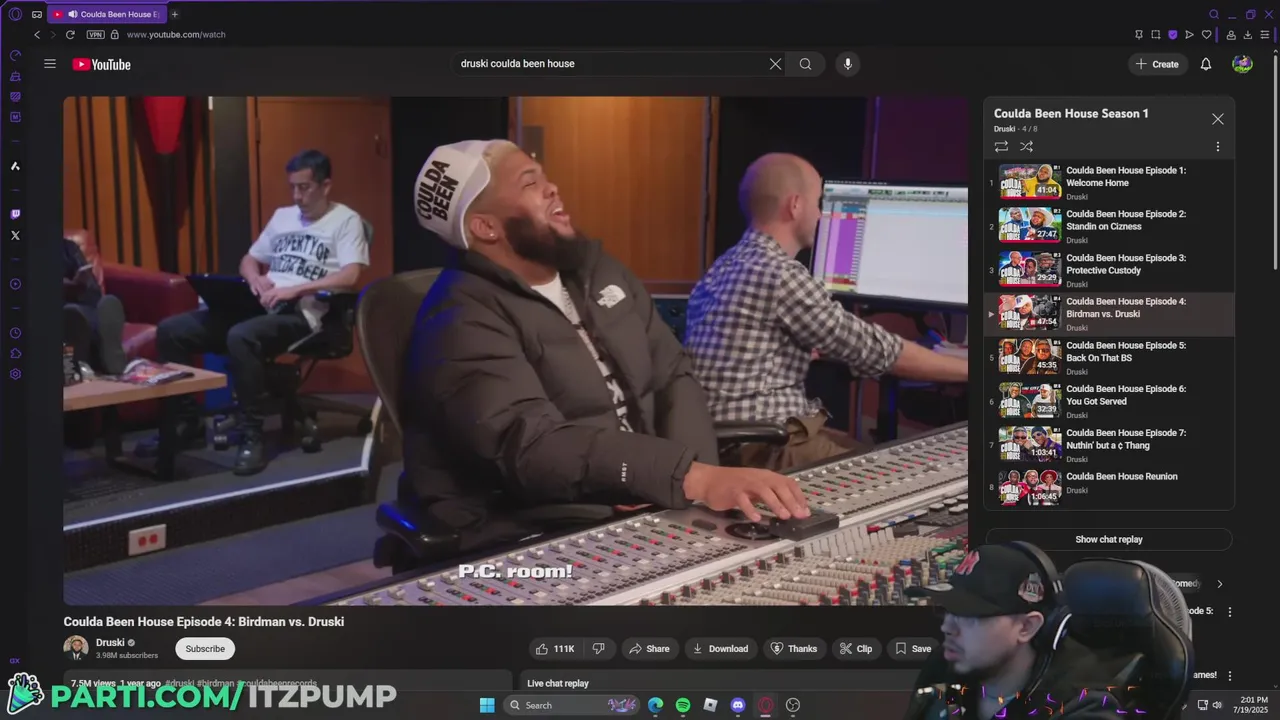Open the ad blocker shield
Viewport: 1280px width, 720px height.
click(x=1172, y=34)
